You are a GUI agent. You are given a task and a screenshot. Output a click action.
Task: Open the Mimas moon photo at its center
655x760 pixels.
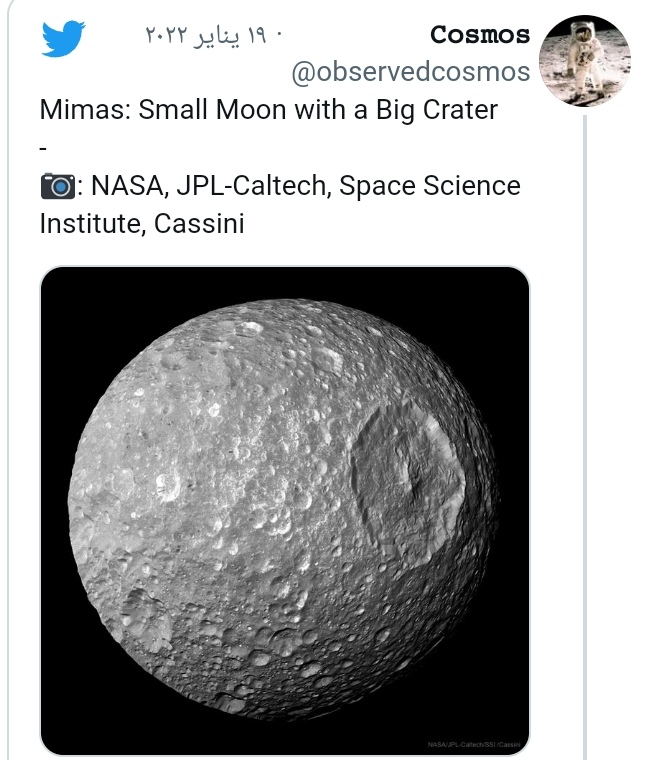tap(284, 510)
